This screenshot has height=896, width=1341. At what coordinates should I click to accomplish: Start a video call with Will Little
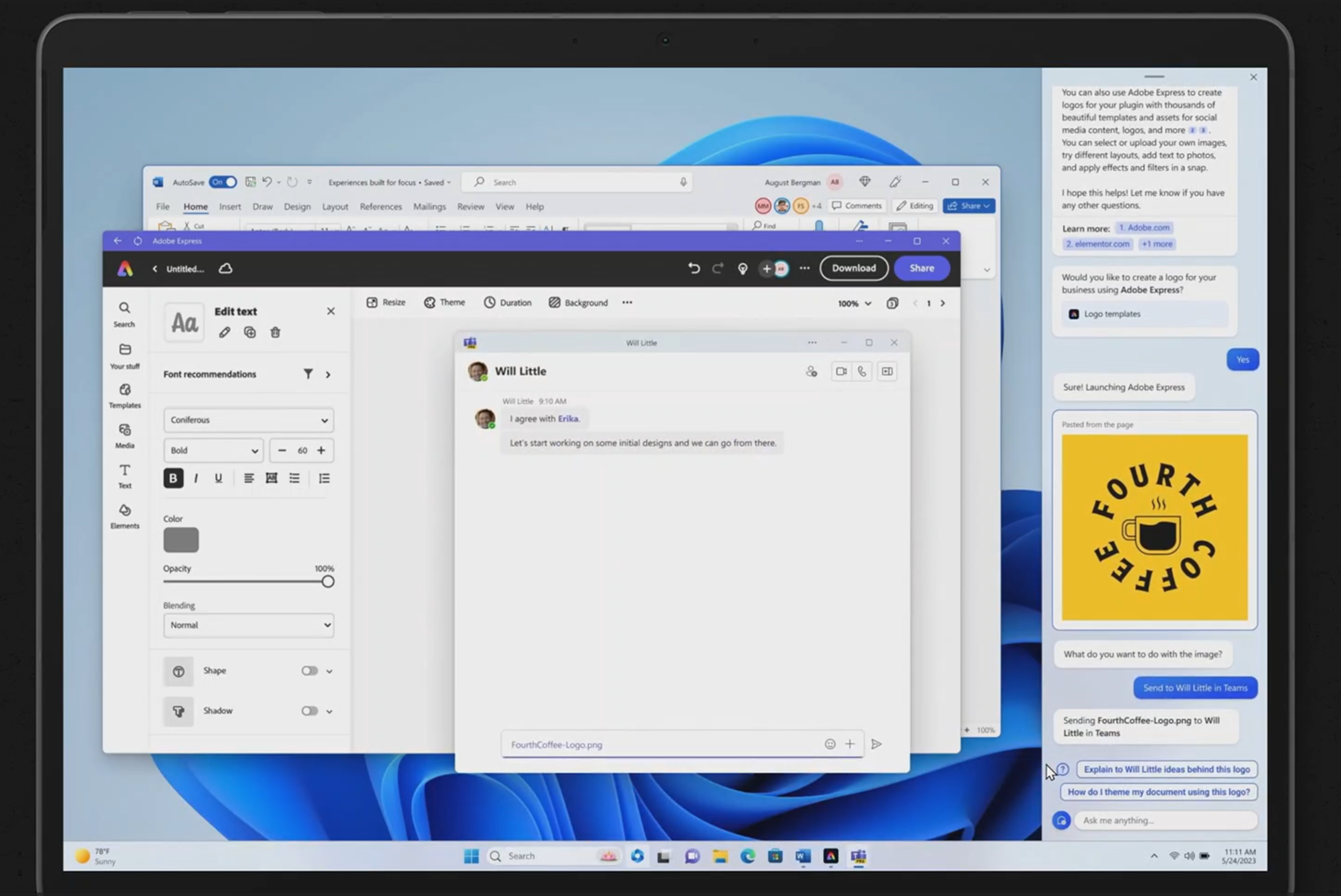point(841,371)
